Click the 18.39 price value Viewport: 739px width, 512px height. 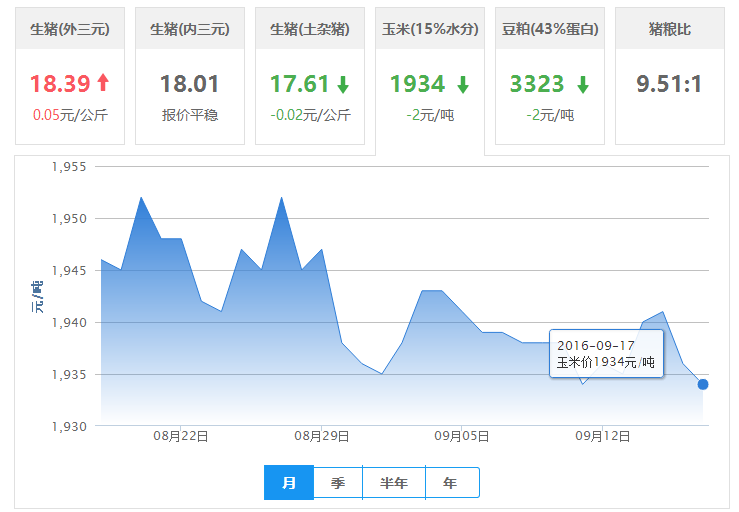(x=60, y=84)
